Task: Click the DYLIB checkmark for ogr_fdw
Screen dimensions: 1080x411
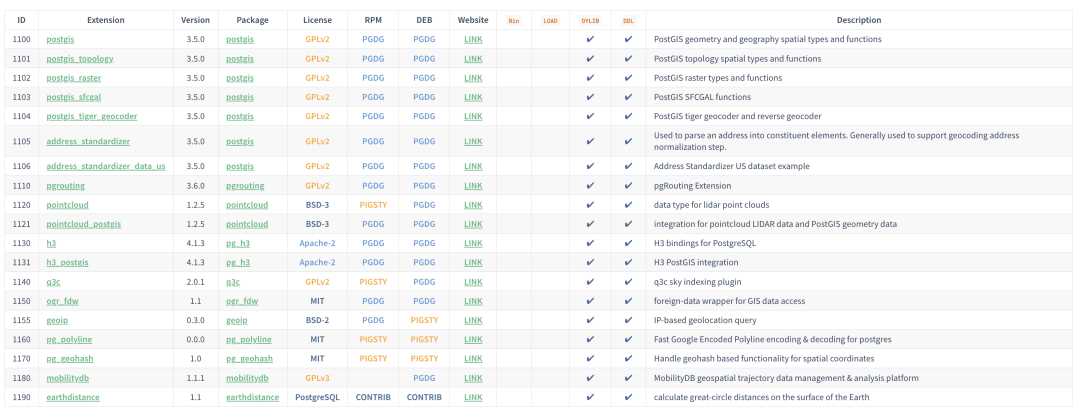Action: (590, 301)
